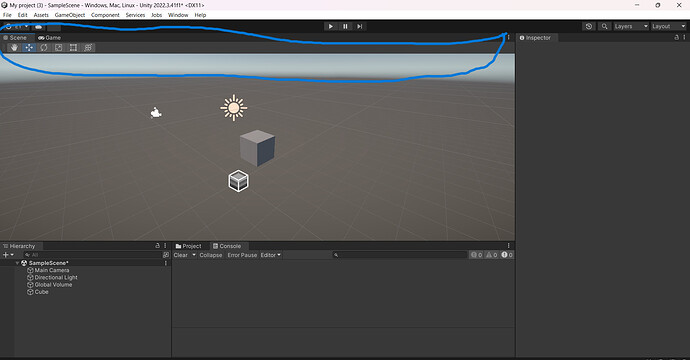The image size is (690, 360).
Task: Open the Help menu
Action: pos(200,15)
